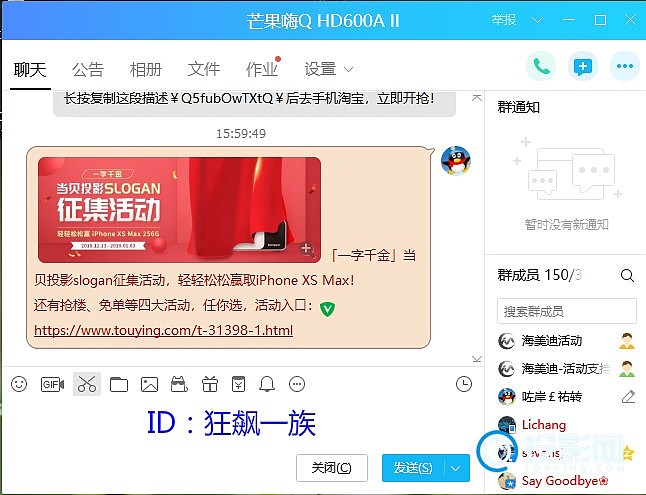Click the 海美迪活动 member avatar
This screenshot has height=495, width=646.
point(506,341)
